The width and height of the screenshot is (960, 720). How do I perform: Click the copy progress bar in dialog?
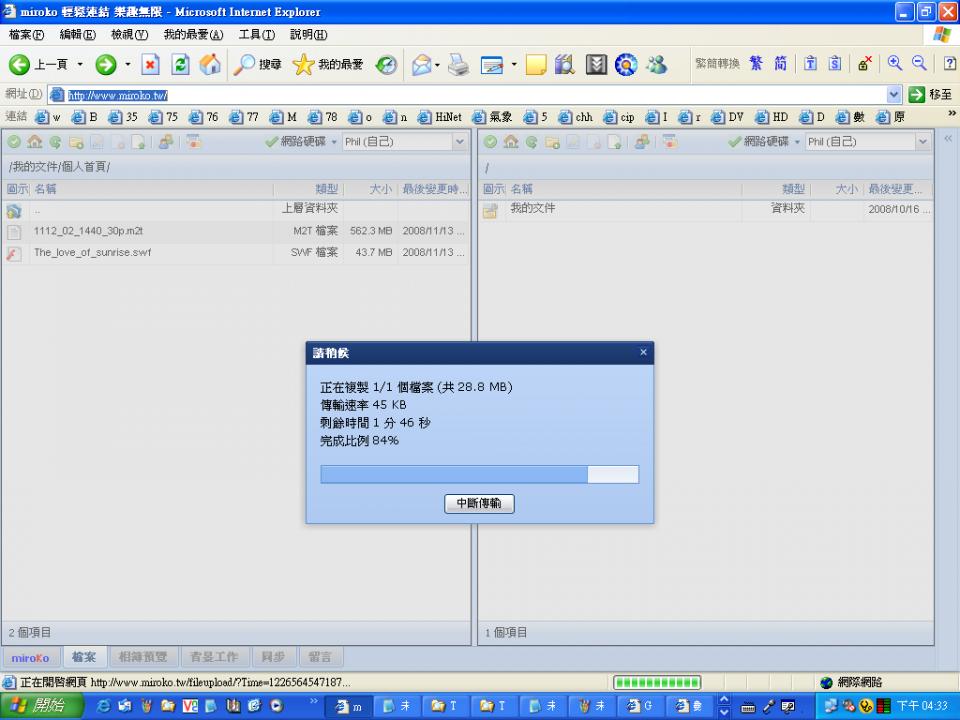(479, 474)
